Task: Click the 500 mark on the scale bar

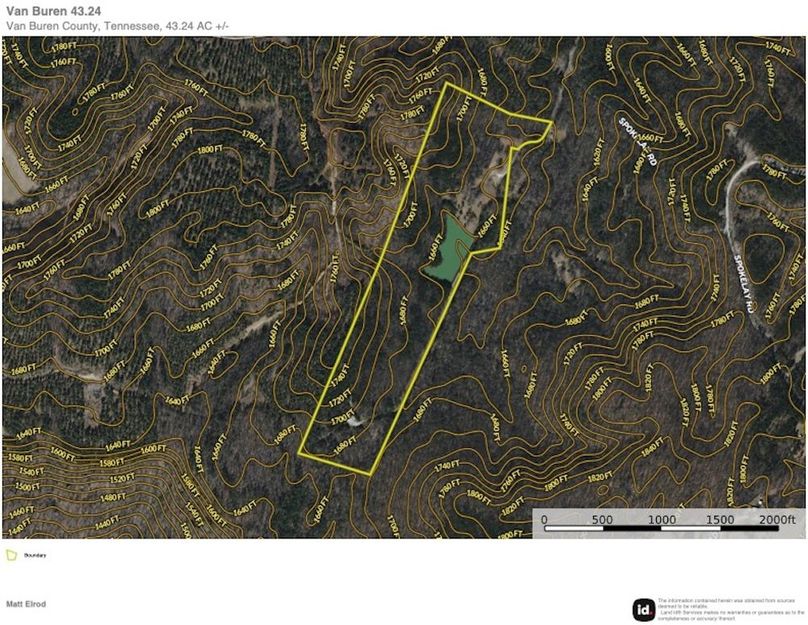Action: coord(602,520)
